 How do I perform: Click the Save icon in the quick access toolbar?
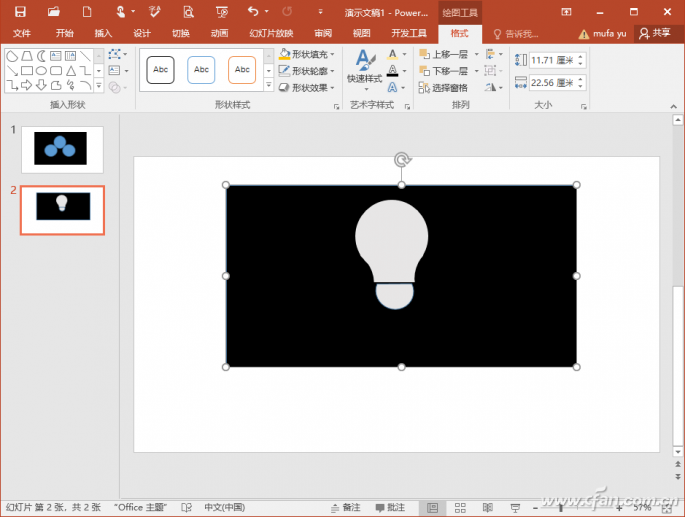(20, 12)
